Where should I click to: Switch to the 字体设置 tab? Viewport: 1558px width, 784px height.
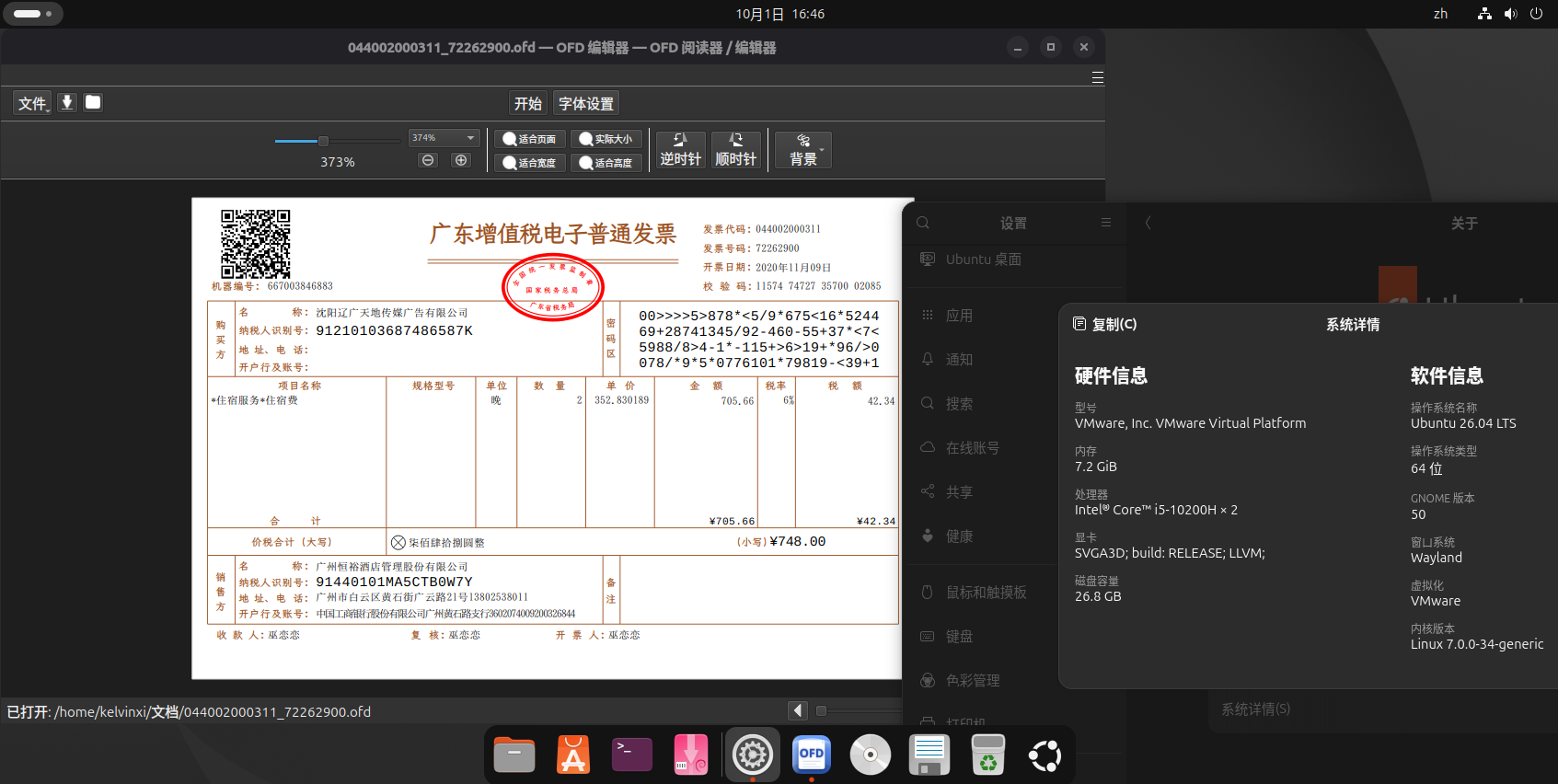pyautogui.click(x=586, y=103)
